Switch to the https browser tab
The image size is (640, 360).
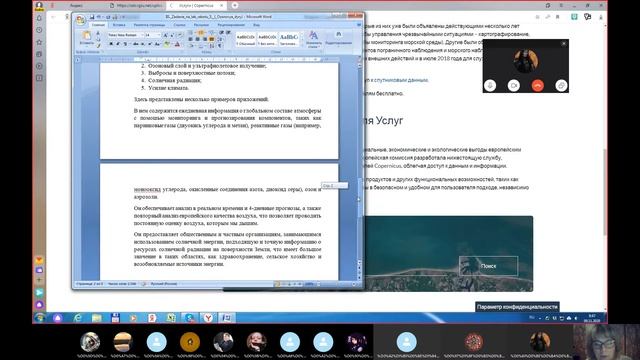coord(137,6)
